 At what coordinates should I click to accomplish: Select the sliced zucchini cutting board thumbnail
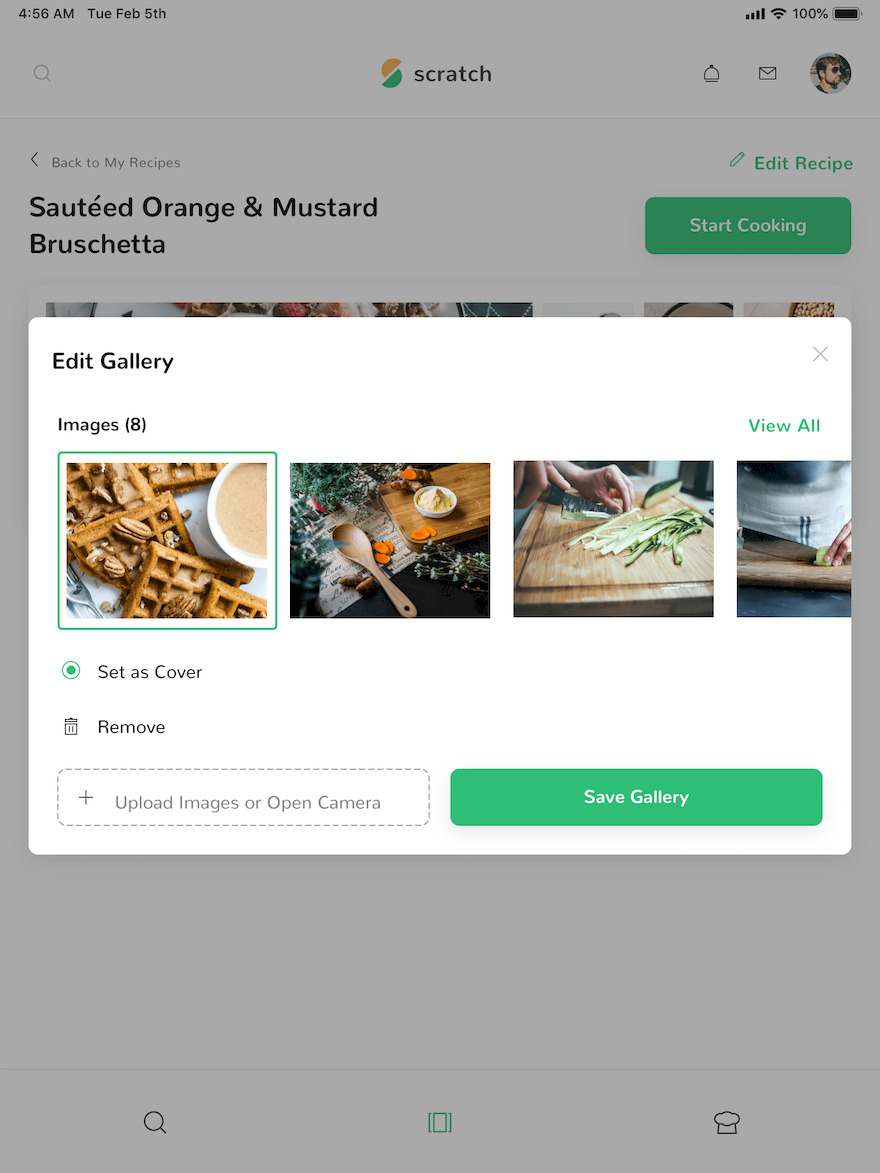click(x=613, y=539)
